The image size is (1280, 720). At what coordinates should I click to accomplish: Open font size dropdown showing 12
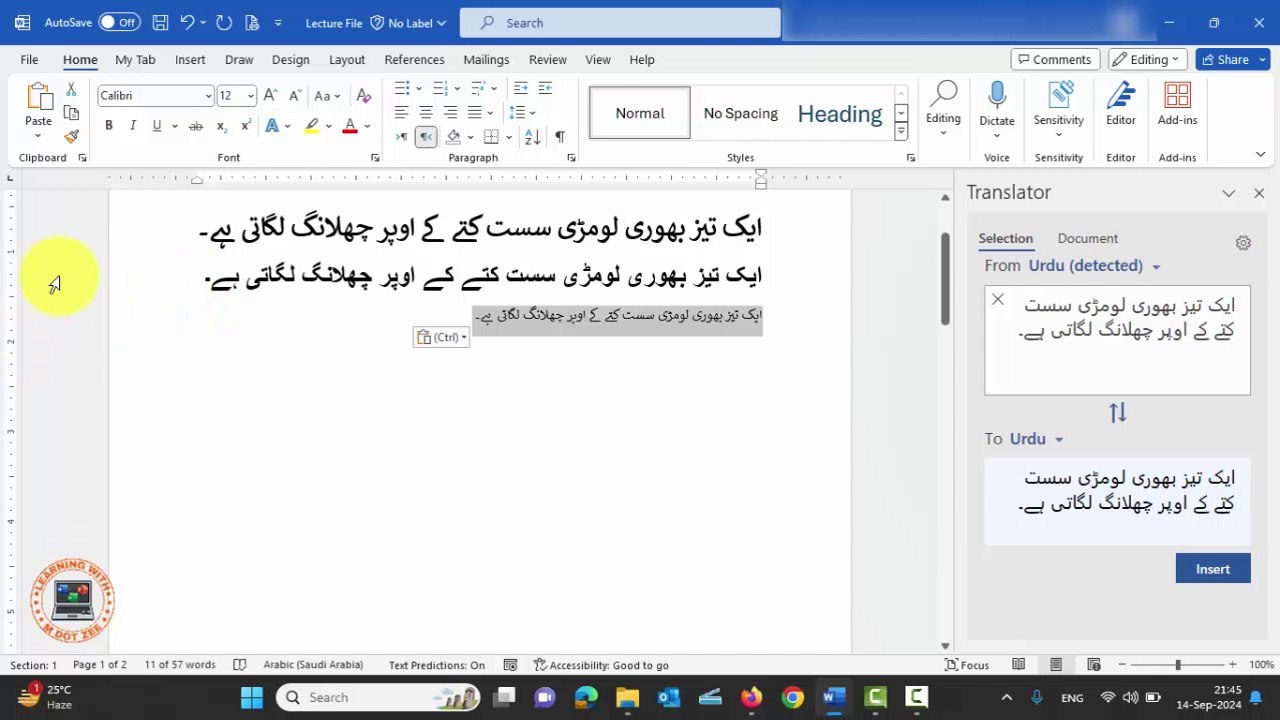point(250,95)
